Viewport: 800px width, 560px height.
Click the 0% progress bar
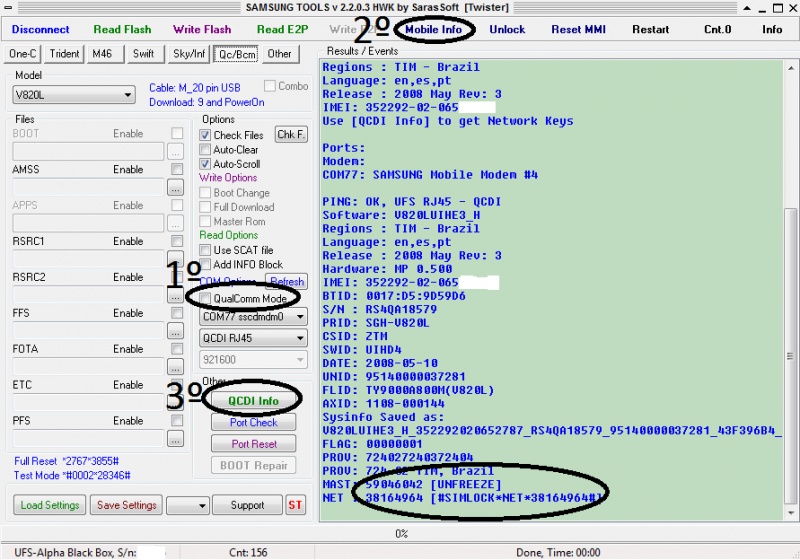401,533
